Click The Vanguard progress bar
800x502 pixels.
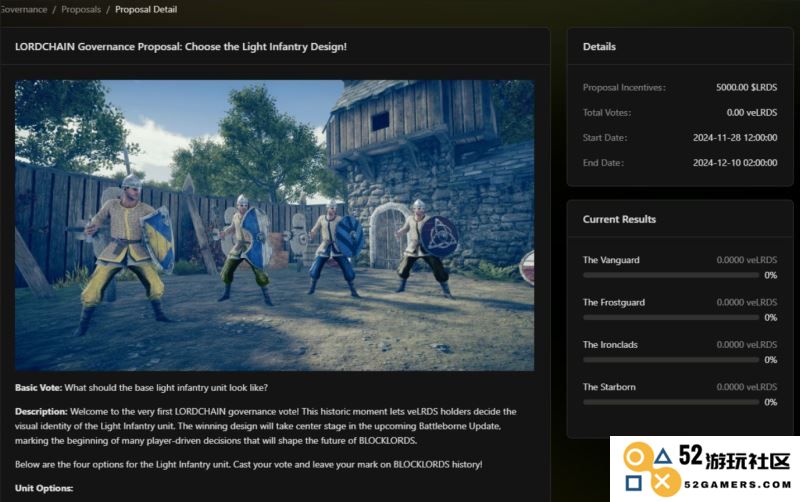670,275
